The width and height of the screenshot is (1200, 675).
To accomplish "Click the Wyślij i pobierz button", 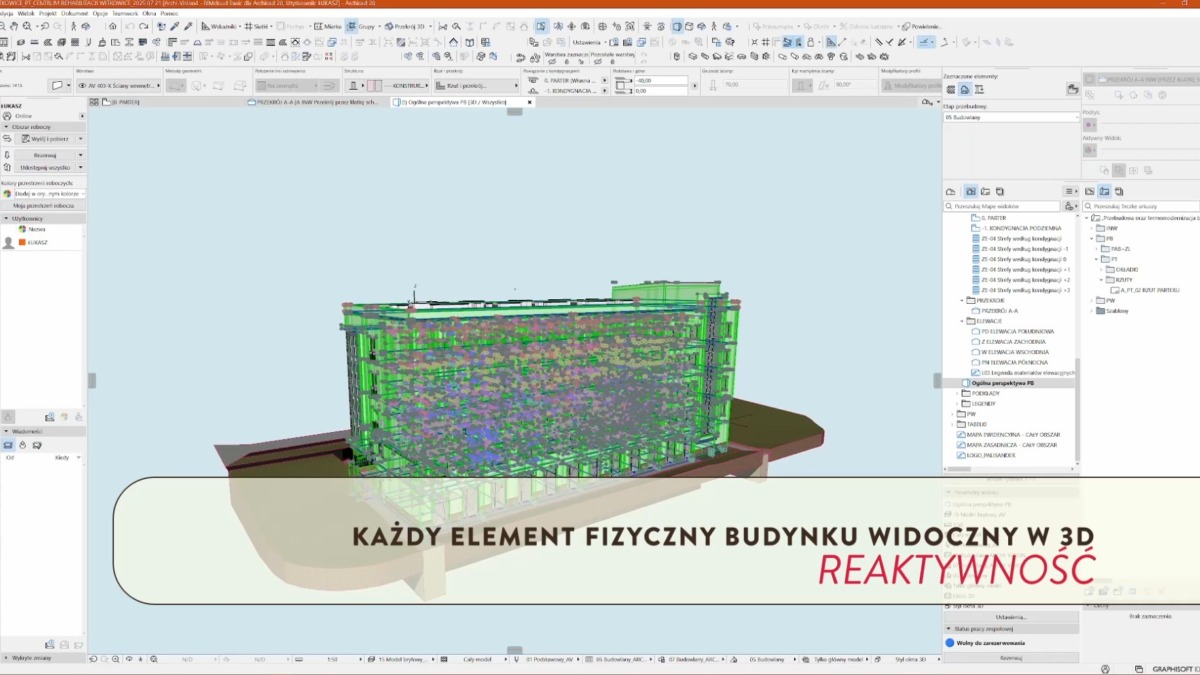I will 43,138.
